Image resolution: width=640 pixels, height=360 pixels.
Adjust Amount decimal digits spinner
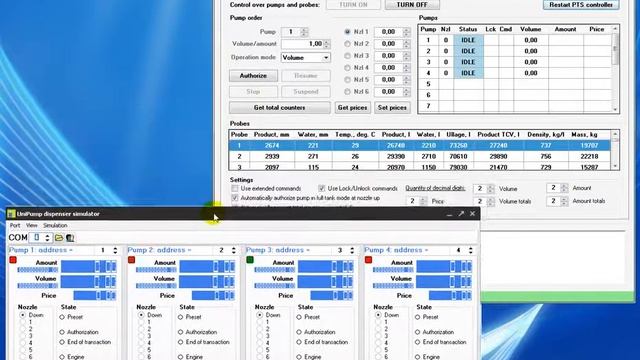tap(564, 188)
